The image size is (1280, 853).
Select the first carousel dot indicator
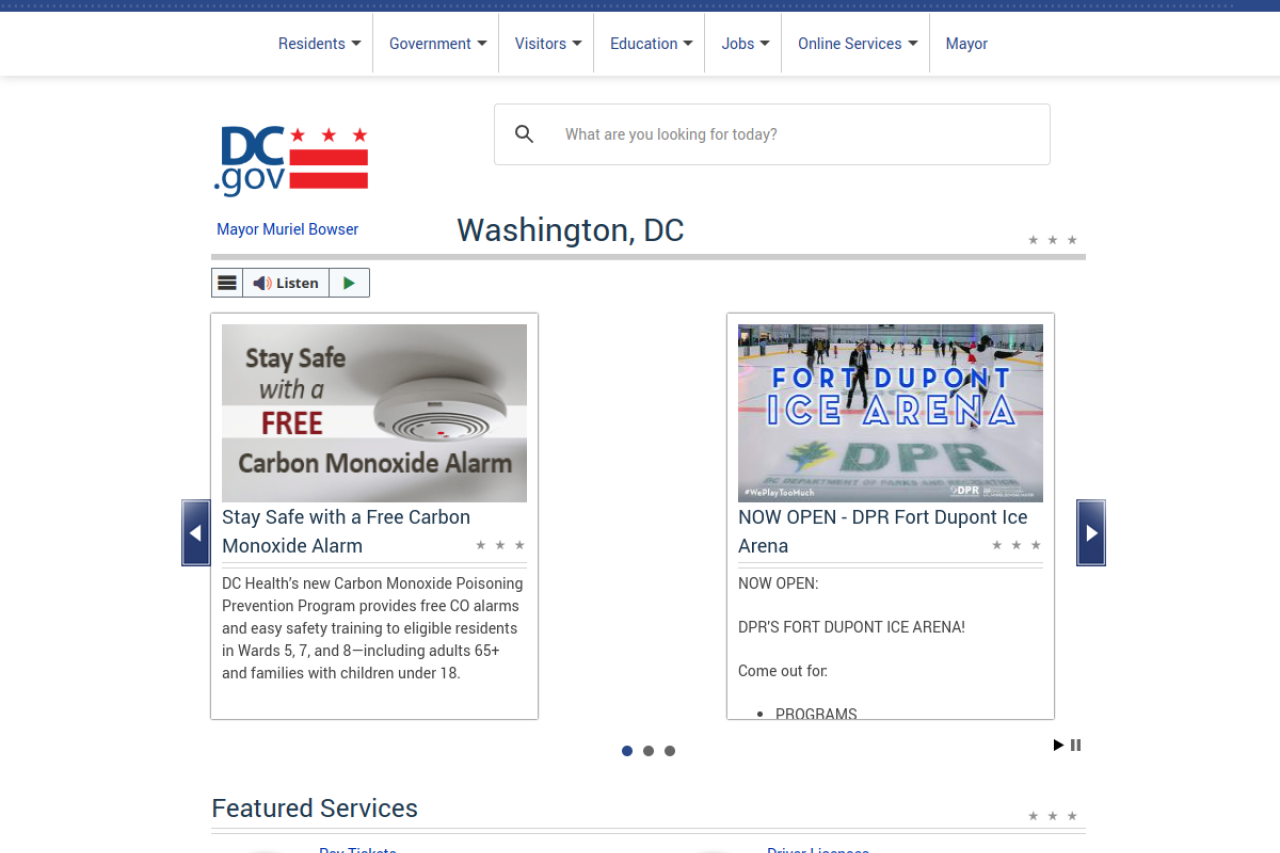[627, 751]
